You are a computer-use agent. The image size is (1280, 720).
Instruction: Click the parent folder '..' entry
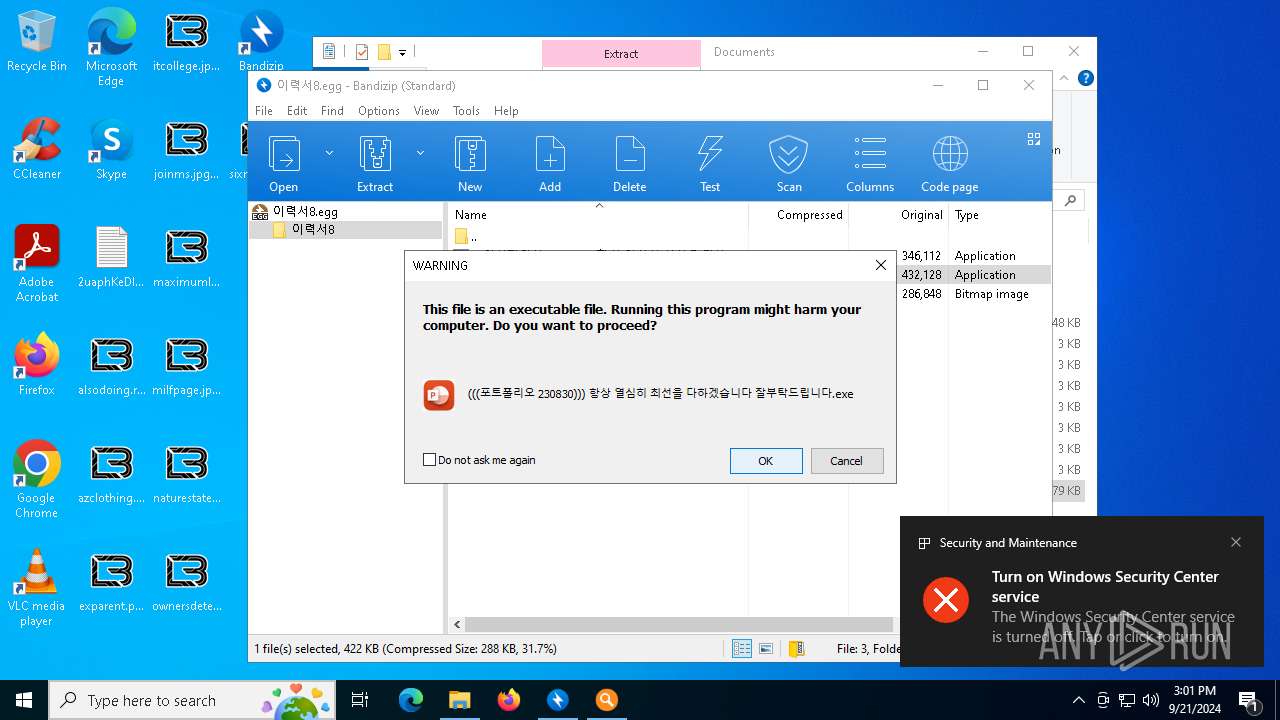pos(466,237)
